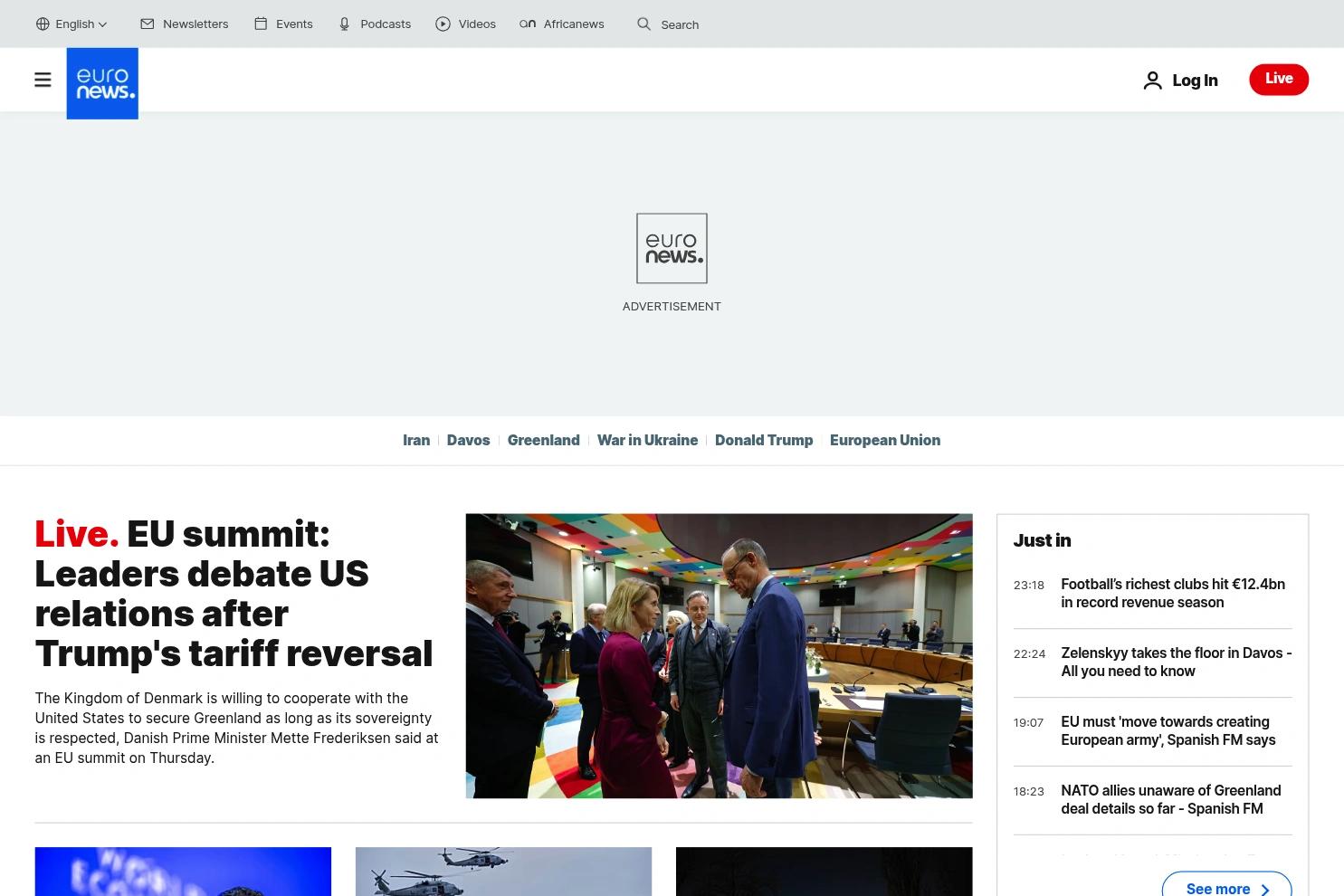
Task: Click the 18:23 timestamp
Action: point(1029,791)
